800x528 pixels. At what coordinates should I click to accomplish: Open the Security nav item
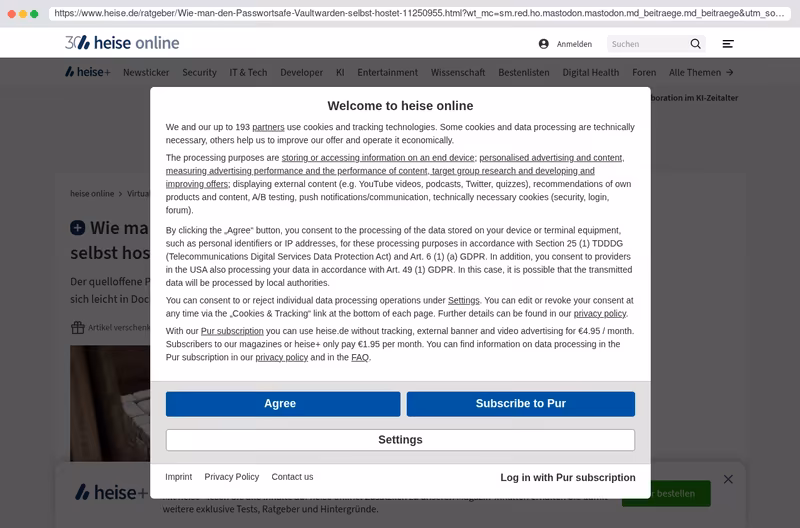click(199, 72)
